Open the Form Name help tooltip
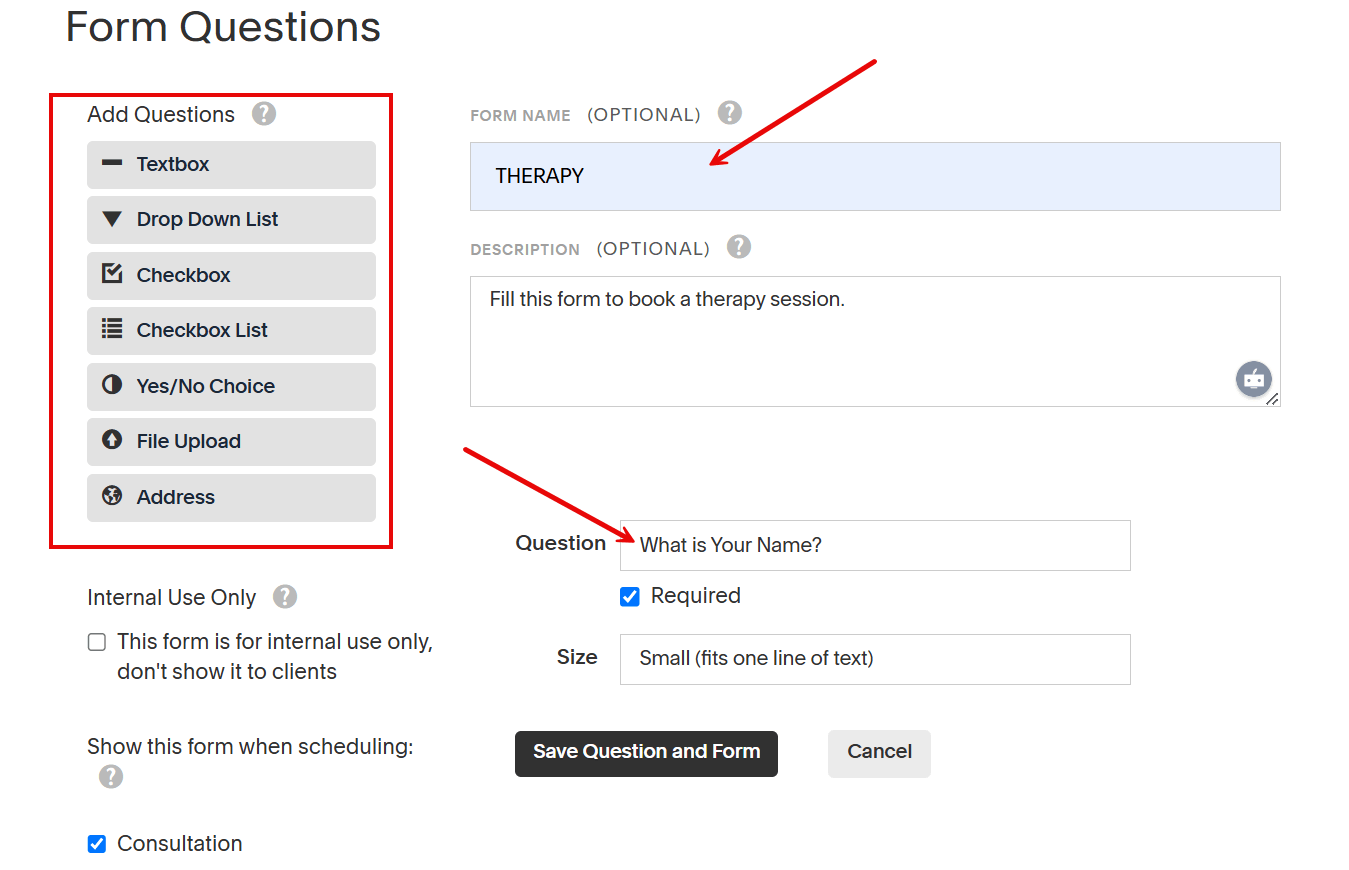This screenshot has width=1349, height=870. point(729,112)
